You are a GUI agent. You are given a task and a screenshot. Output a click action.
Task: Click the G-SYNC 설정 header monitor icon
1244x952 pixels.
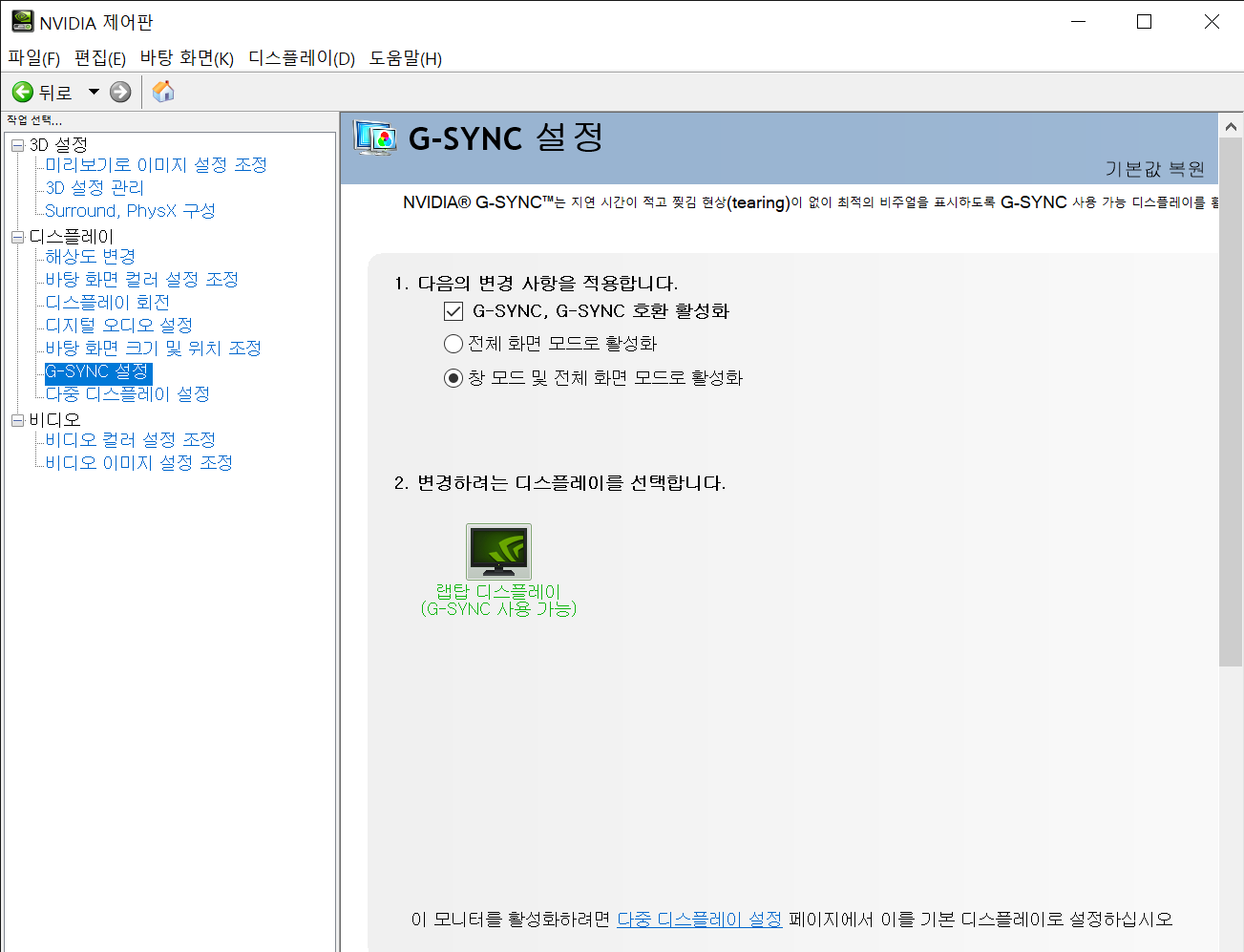tap(375, 138)
